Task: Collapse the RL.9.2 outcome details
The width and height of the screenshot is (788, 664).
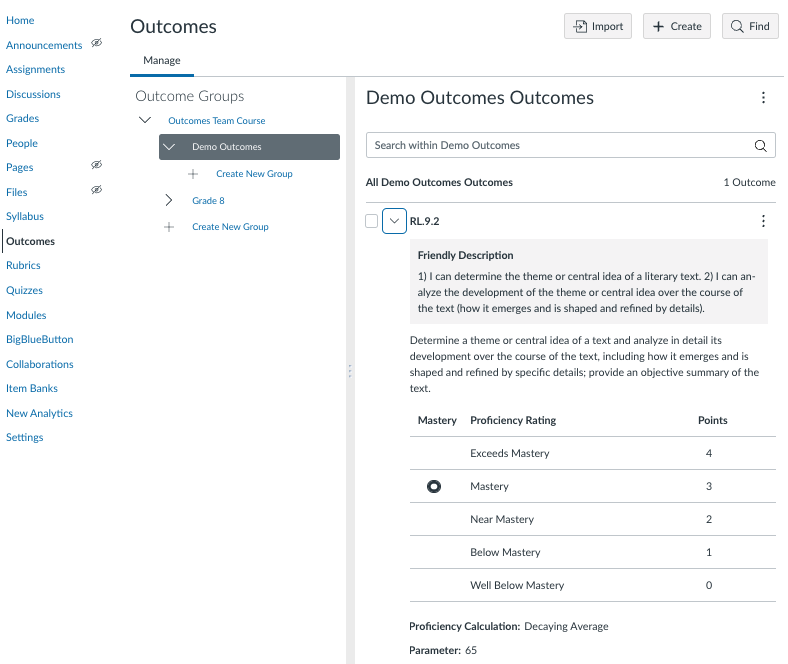Action: point(394,221)
